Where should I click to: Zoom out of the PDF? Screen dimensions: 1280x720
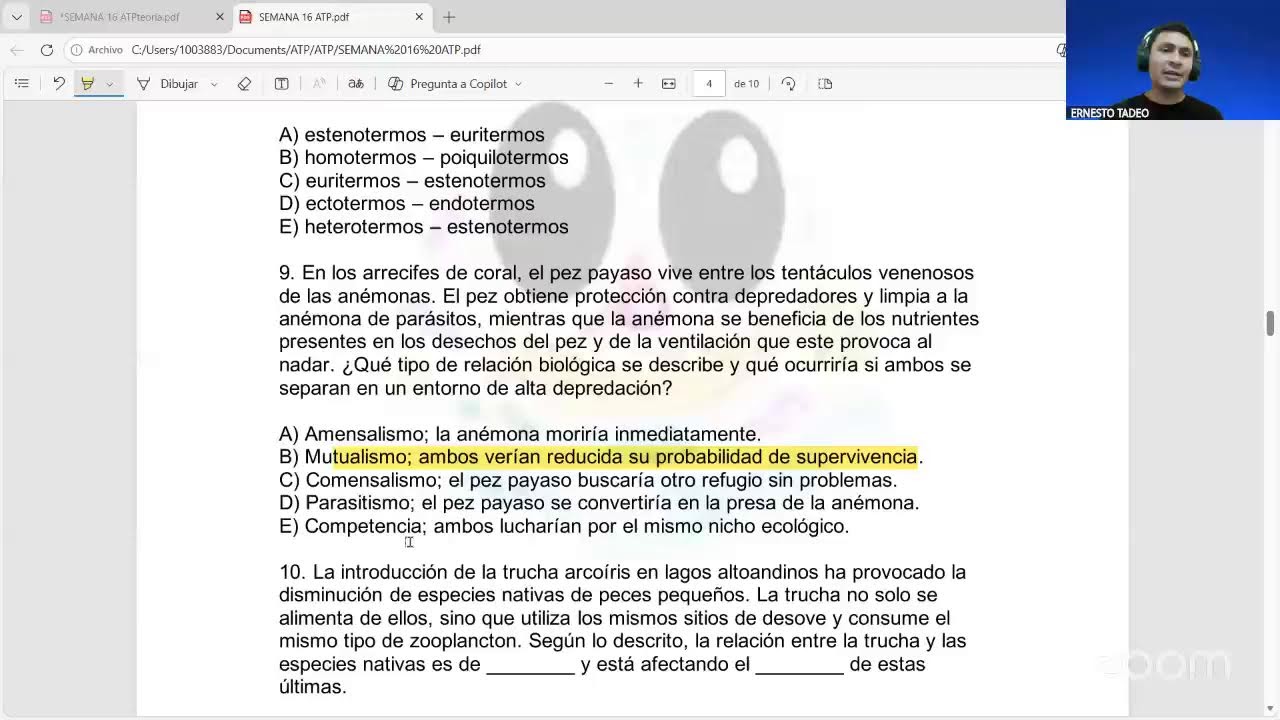[608, 84]
